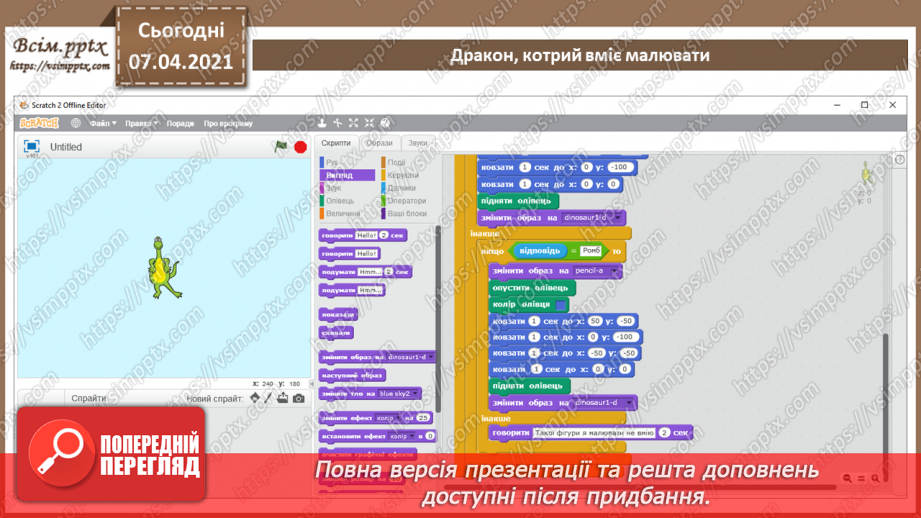Image resolution: width=921 pixels, height=518 pixels.
Task: Upload sprite from file
Action: (x=283, y=398)
